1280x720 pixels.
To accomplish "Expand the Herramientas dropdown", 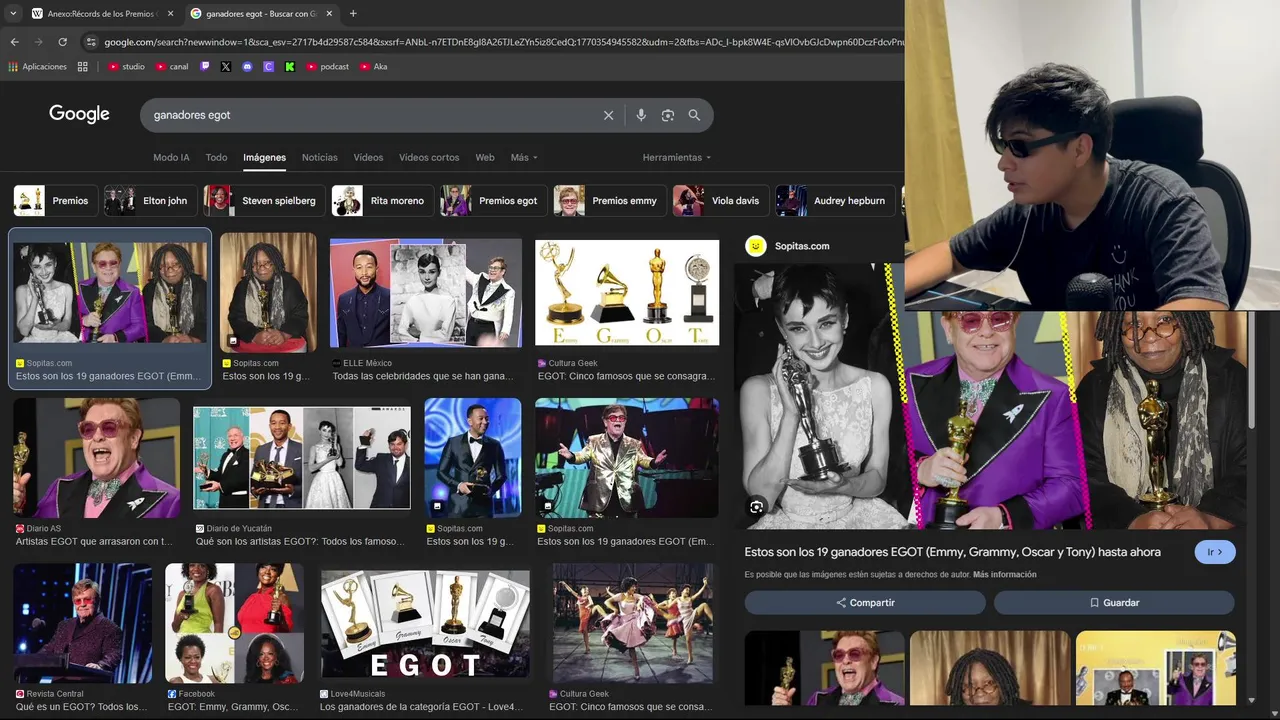I will point(677,157).
